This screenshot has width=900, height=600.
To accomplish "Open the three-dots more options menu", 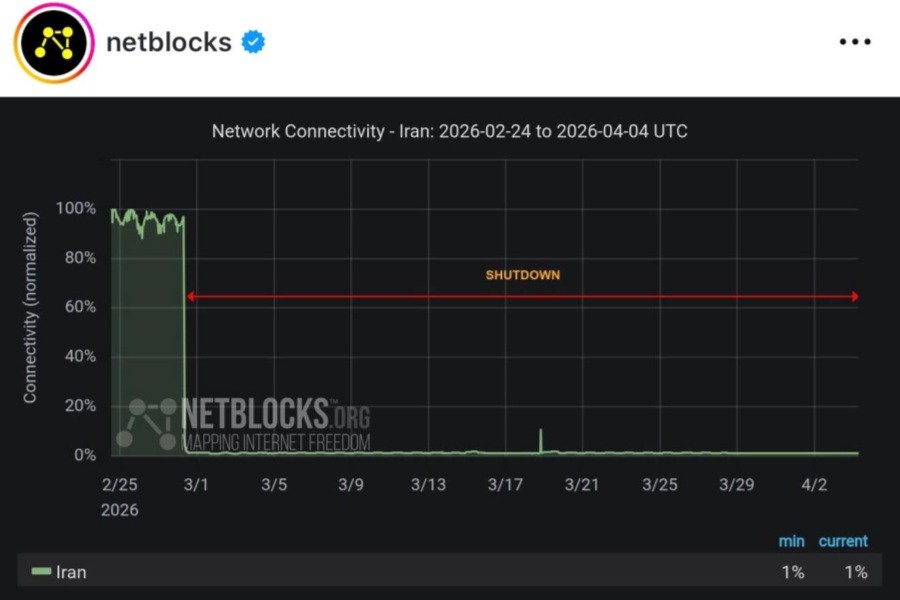I will point(855,42).
